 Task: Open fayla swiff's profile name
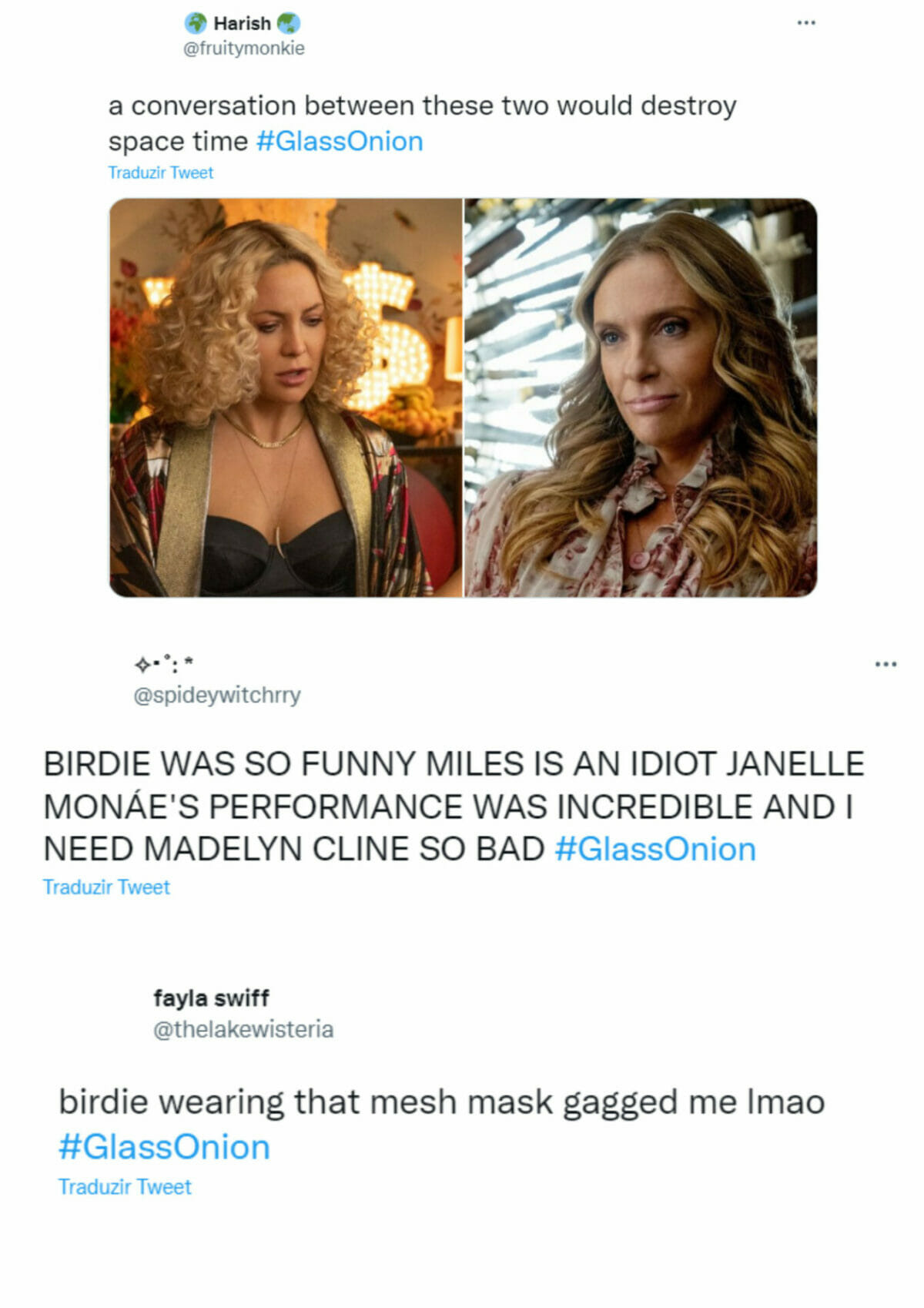click(x=211, y=998)
